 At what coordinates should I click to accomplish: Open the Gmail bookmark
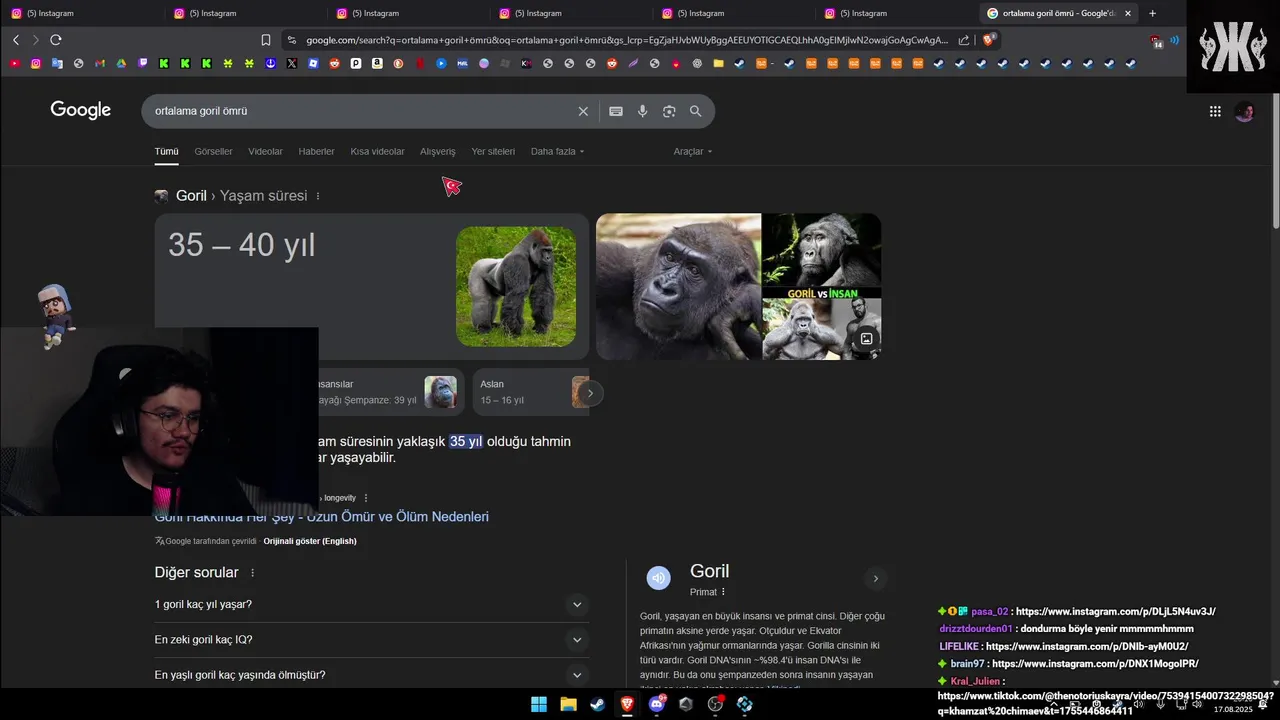[x=100, y=63]
